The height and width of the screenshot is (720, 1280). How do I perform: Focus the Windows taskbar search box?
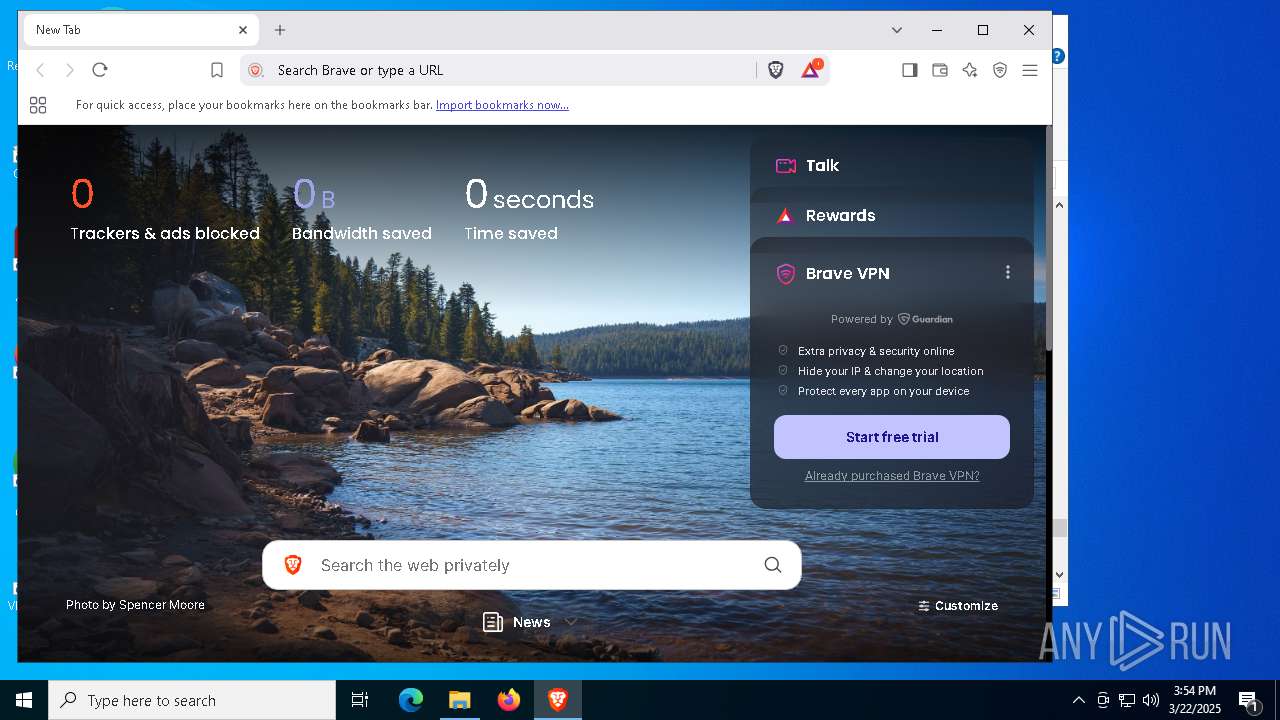pos(192,700)
